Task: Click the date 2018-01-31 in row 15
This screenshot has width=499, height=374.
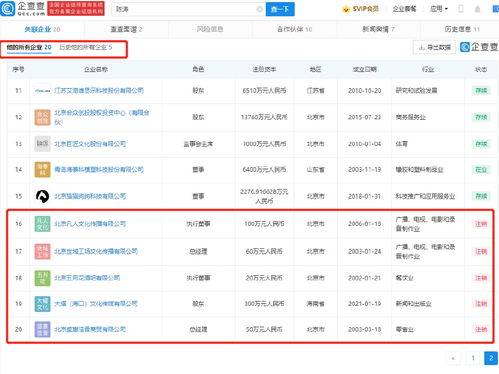Action: pyautogui.click(x=365, y=196)
